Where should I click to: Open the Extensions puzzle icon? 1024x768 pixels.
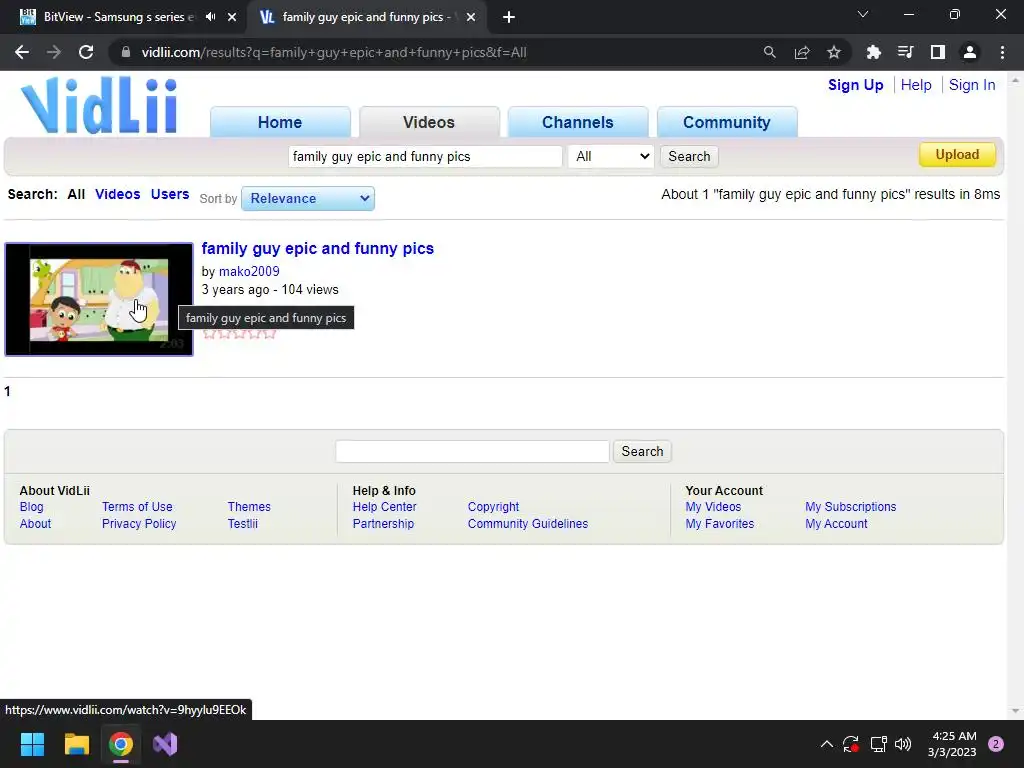(873, 52)
